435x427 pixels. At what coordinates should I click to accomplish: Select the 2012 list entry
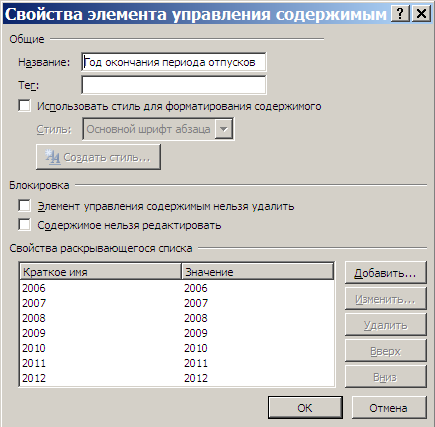177,378
